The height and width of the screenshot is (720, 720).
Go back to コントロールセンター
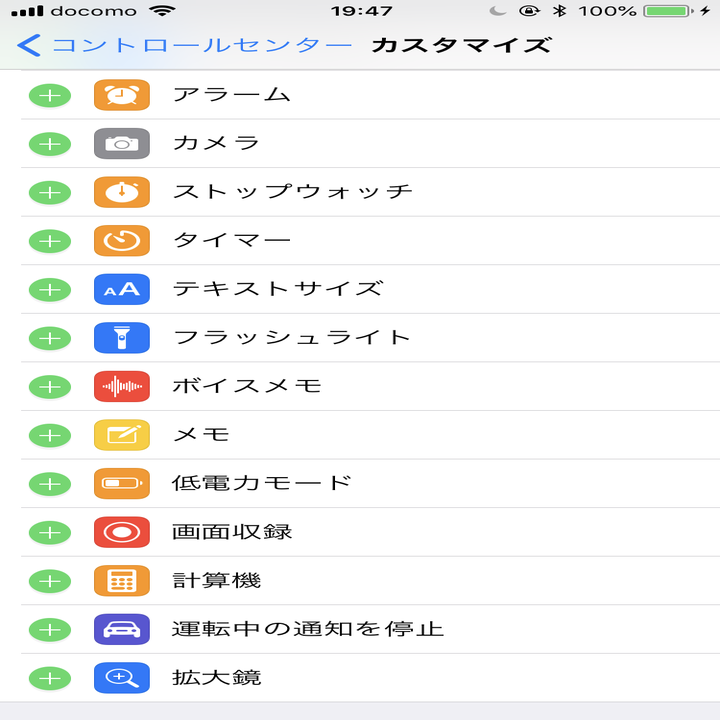(x=201, y=46)
